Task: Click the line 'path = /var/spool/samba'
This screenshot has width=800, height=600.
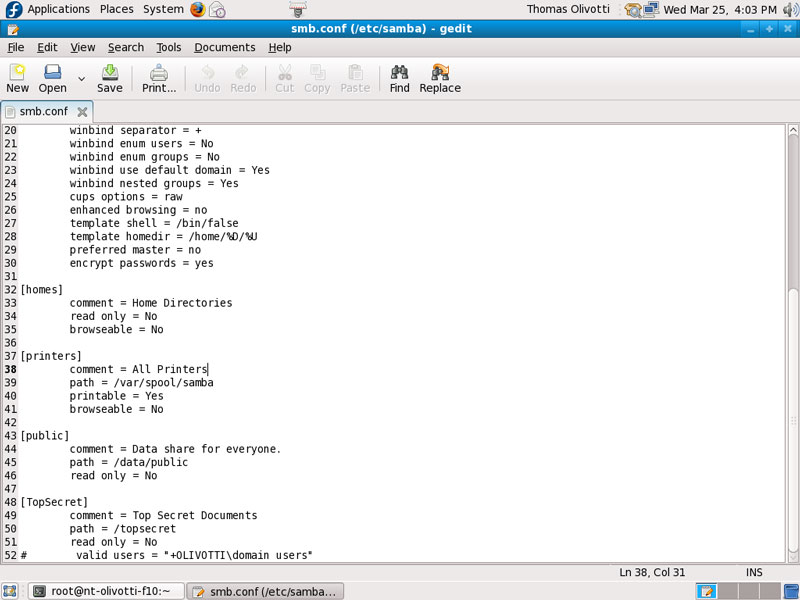Action: tap(141, 383)
